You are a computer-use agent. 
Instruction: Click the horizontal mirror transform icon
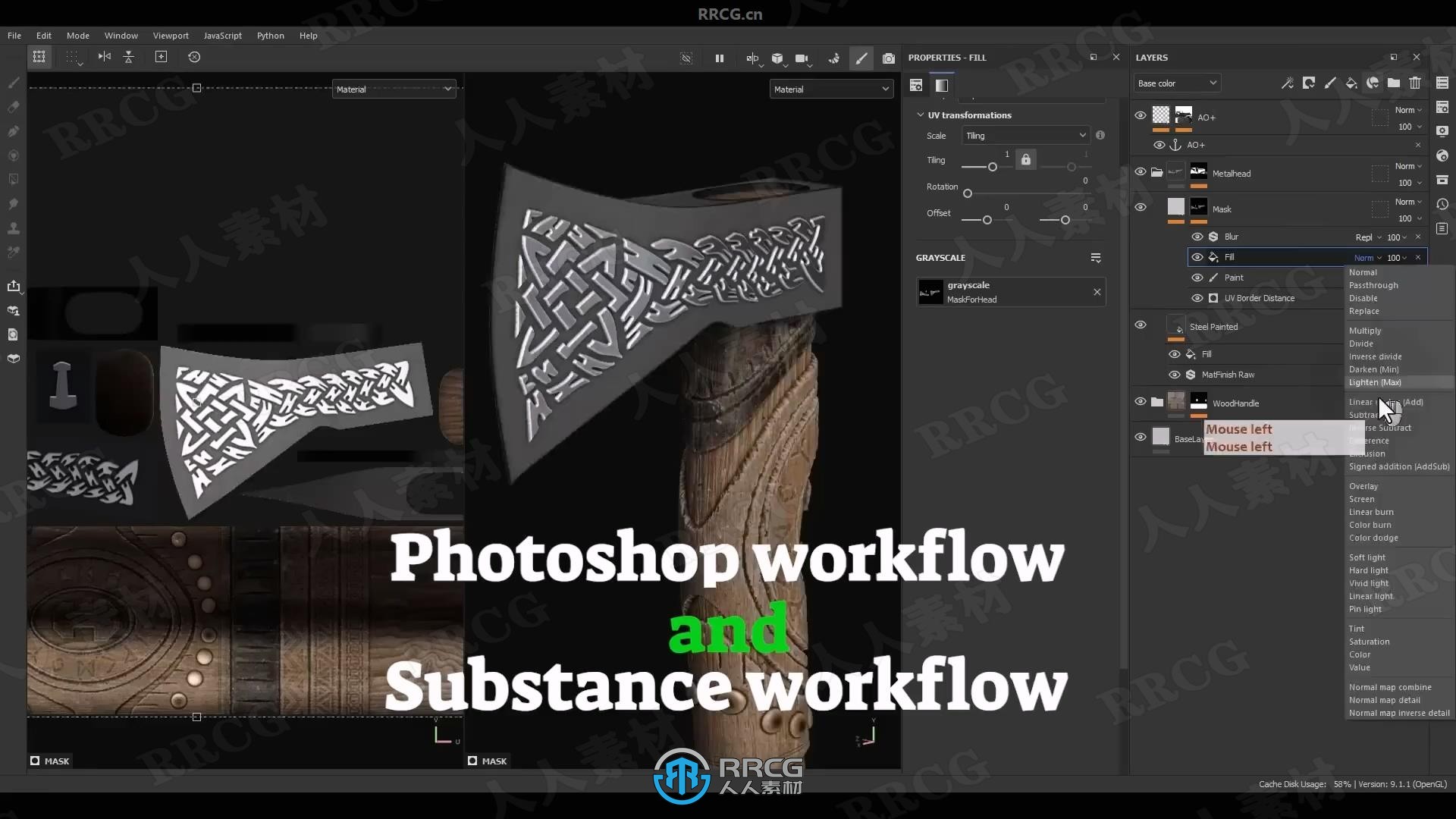tap(105, 57)
